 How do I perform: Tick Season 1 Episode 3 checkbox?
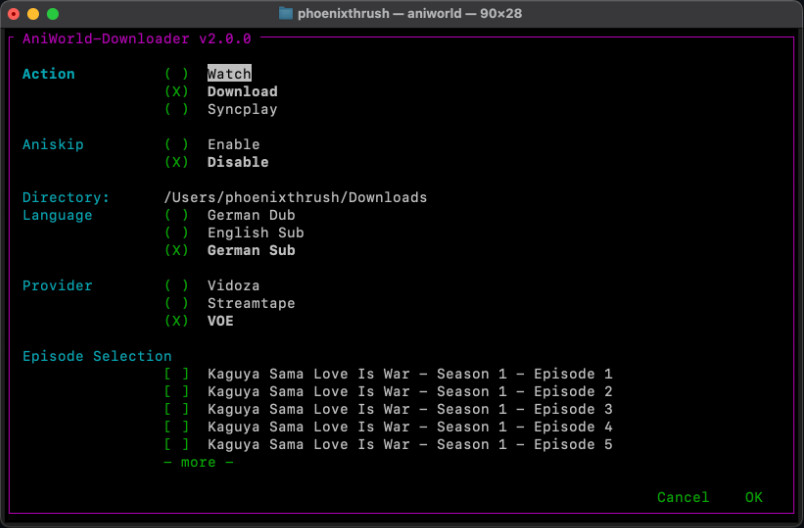click(x=176, y=409)
